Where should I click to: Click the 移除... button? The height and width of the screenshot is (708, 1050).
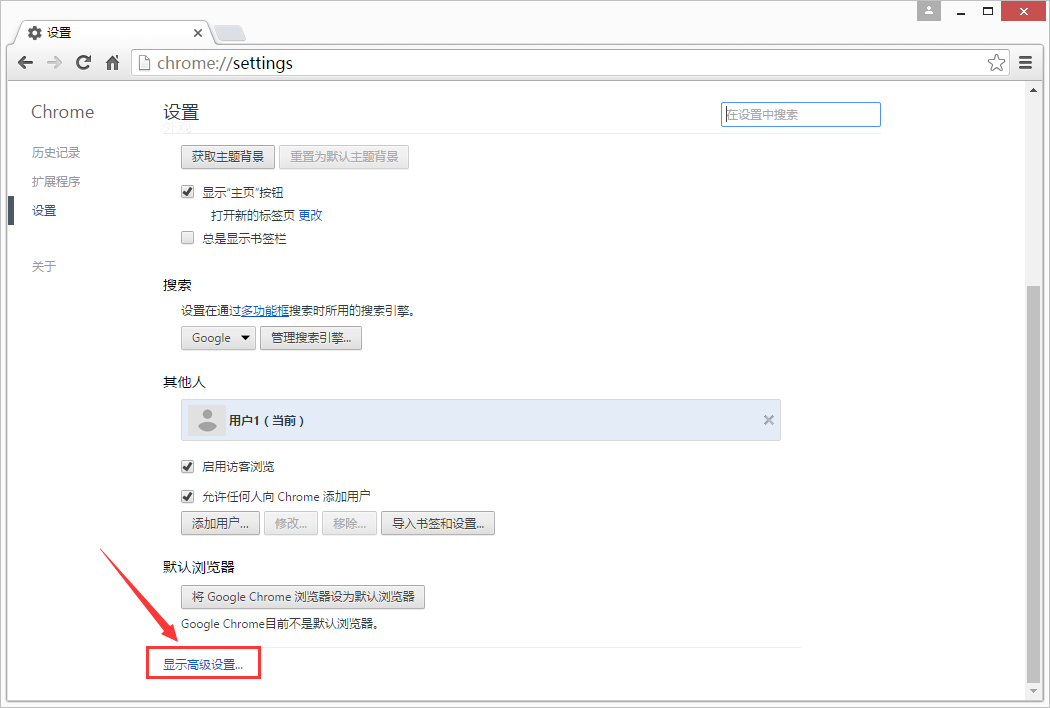[350, 523]
